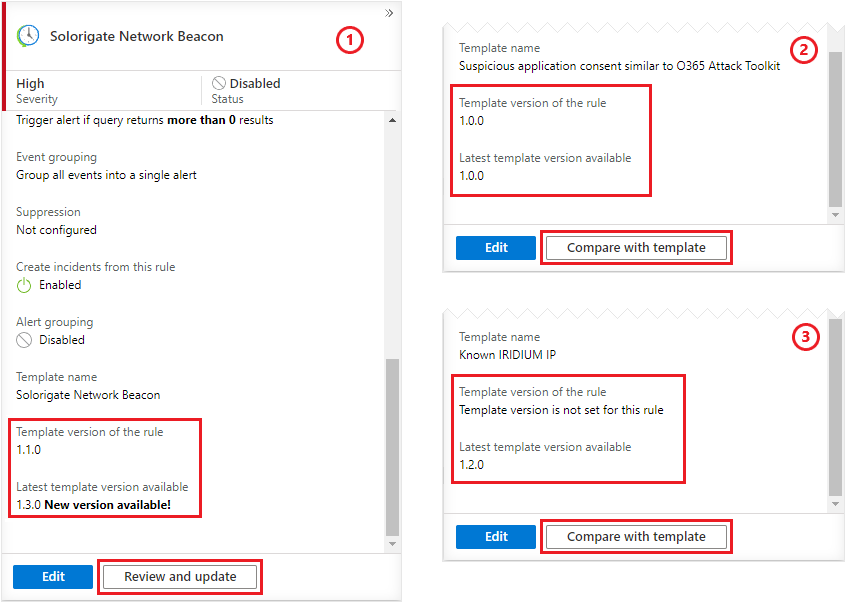The height and width of the screenshot is (603, 846).
Task: Click 'Trigger alert if query returns more than 0 results'
Action: 145,120
